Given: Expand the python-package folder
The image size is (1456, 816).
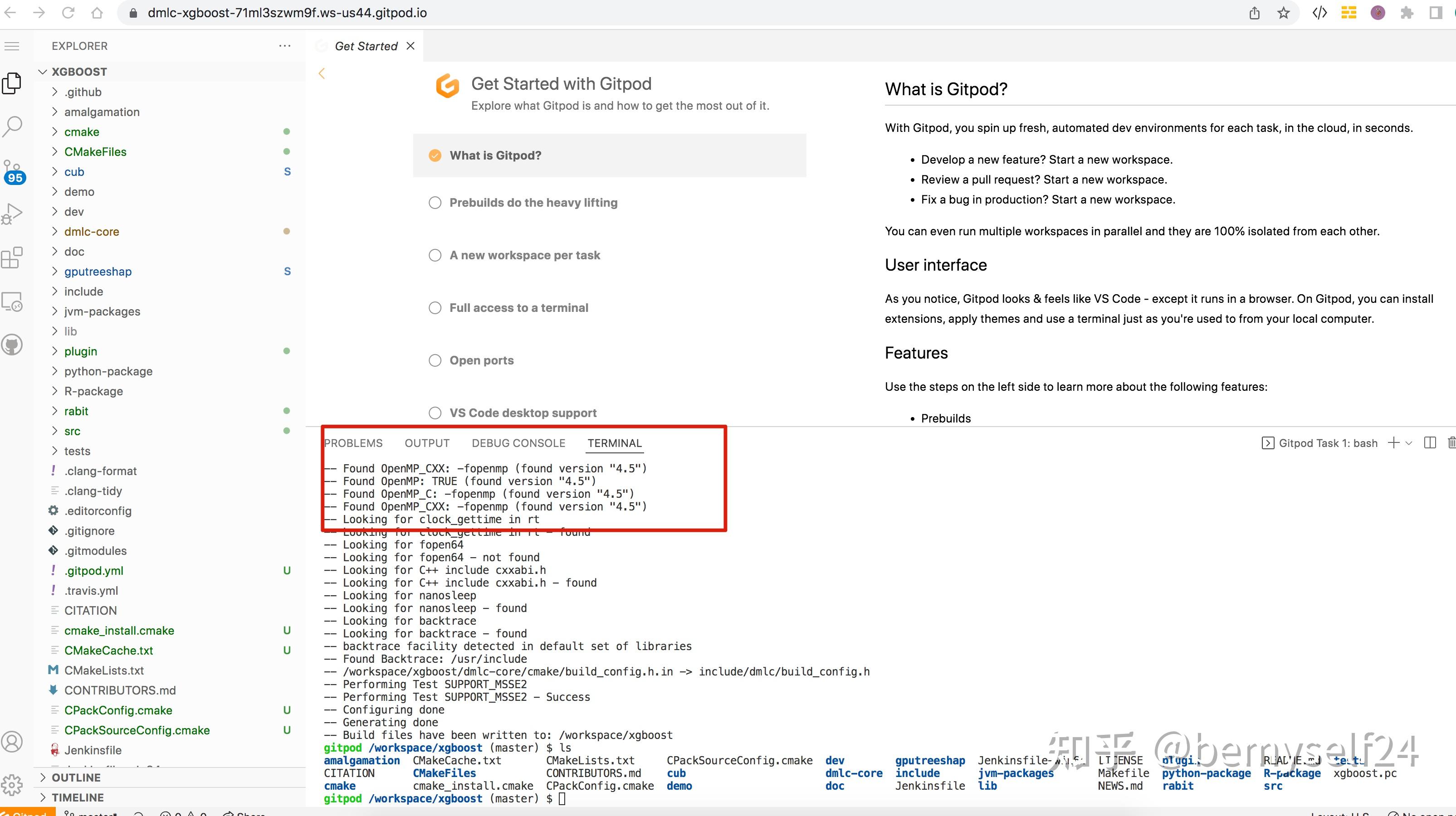Looking at the screenshot, I should [x=108, y=371].
